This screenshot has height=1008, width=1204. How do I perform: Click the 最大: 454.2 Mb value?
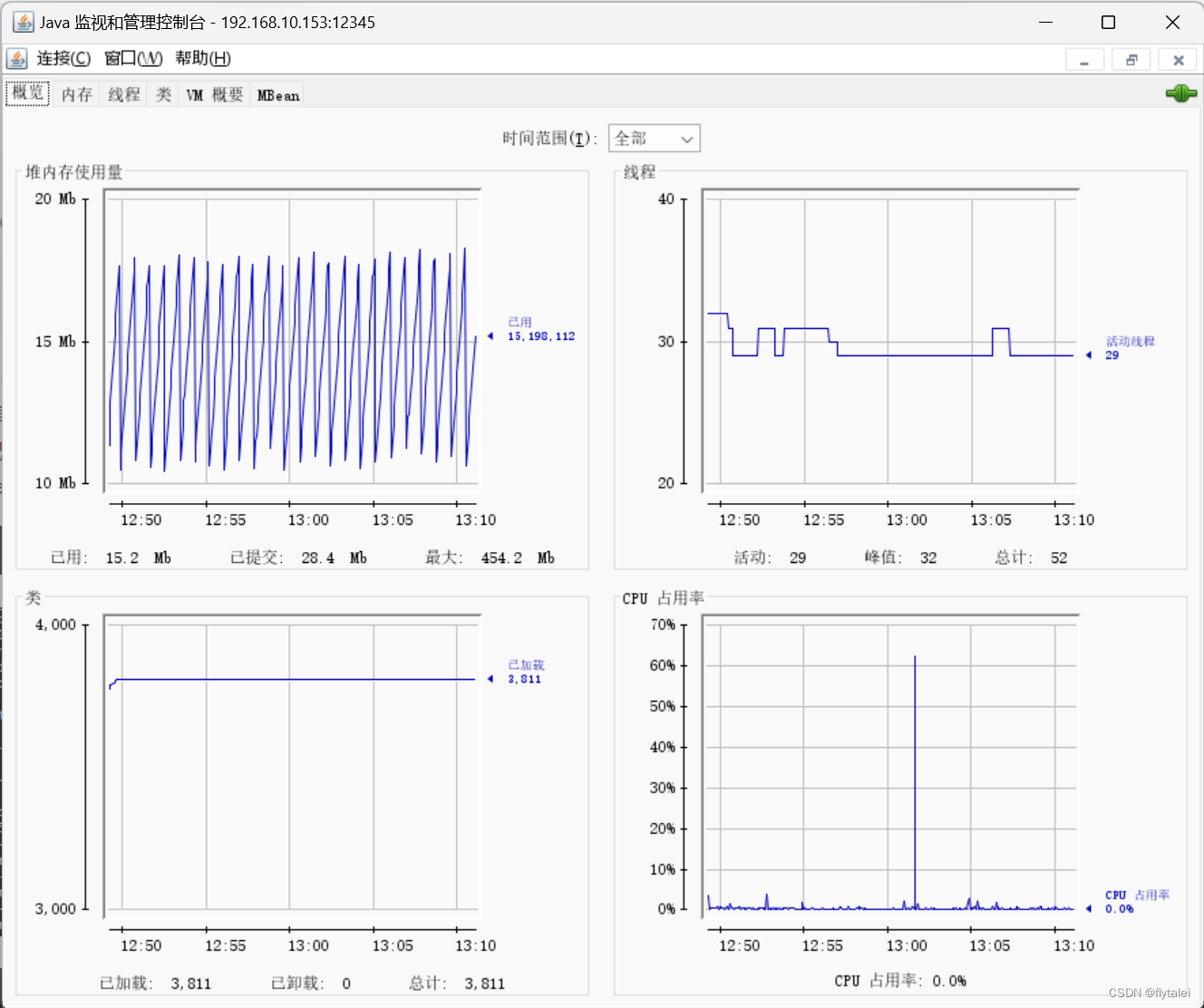pyautogui.click(x=490, y=557)
